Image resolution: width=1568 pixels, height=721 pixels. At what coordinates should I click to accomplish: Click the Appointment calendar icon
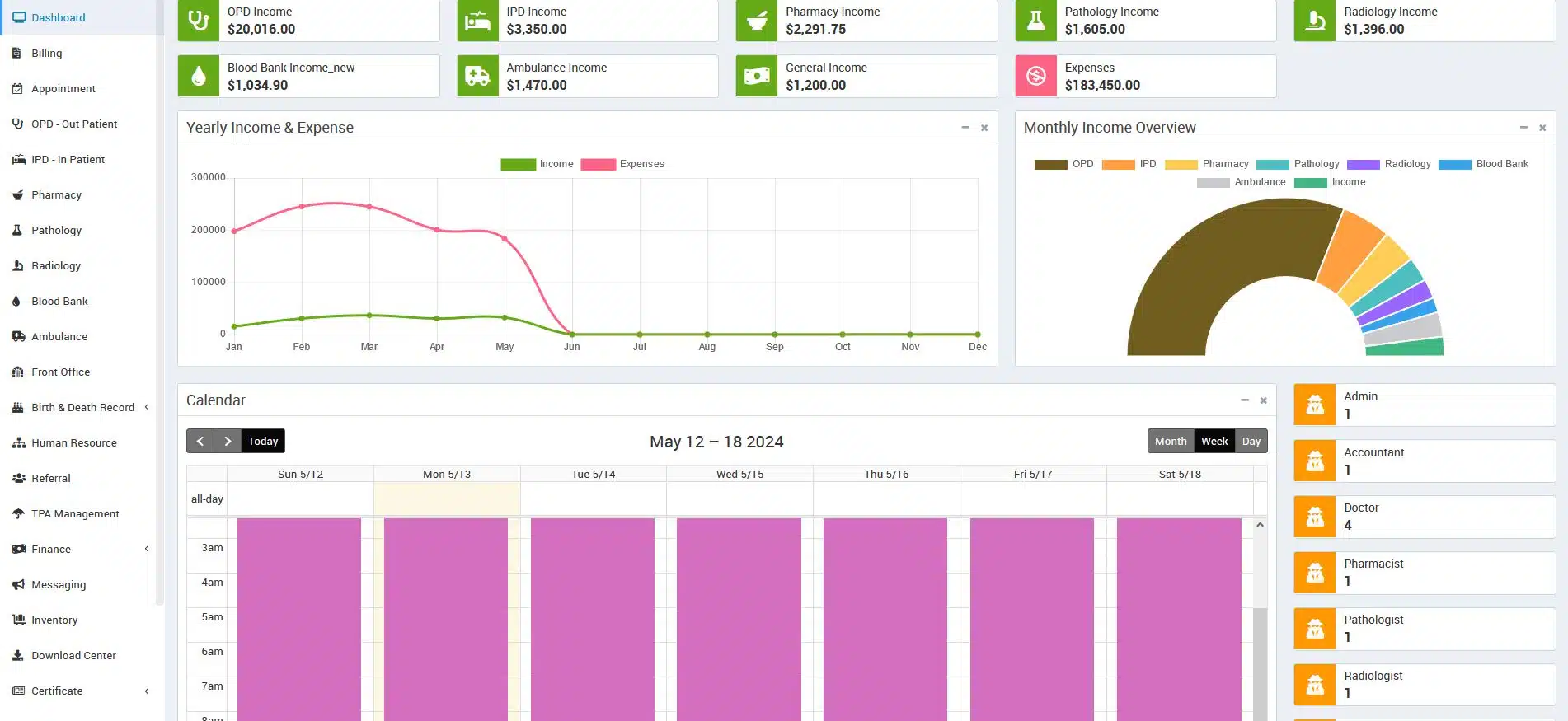(17, 88)
